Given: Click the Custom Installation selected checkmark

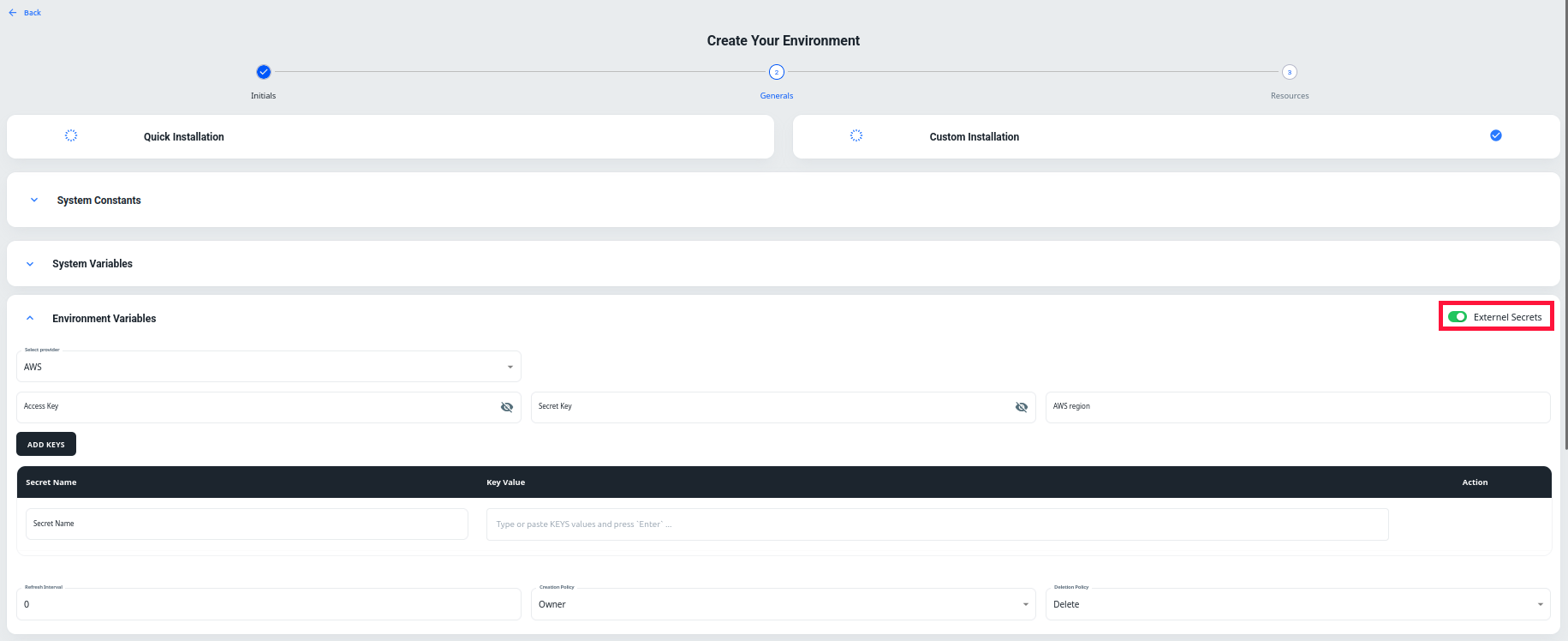Looking at the screenshot, I should (x=1496, y=135).
